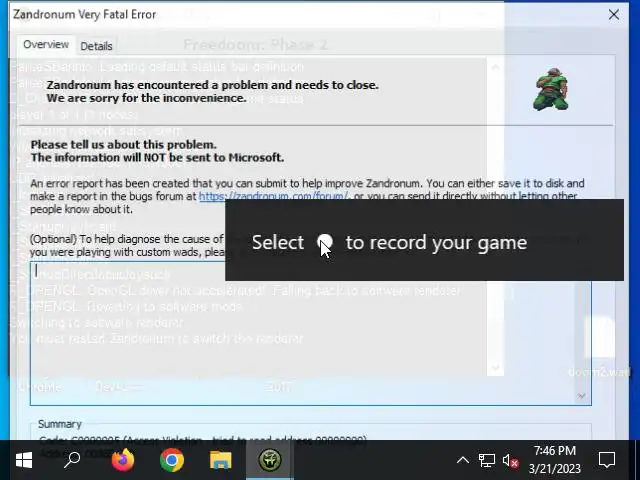Image resolution: width=640 pixels, height=480 pixels.
Task: Click the Doom marine sprite image
Action: tap(550, 89)
